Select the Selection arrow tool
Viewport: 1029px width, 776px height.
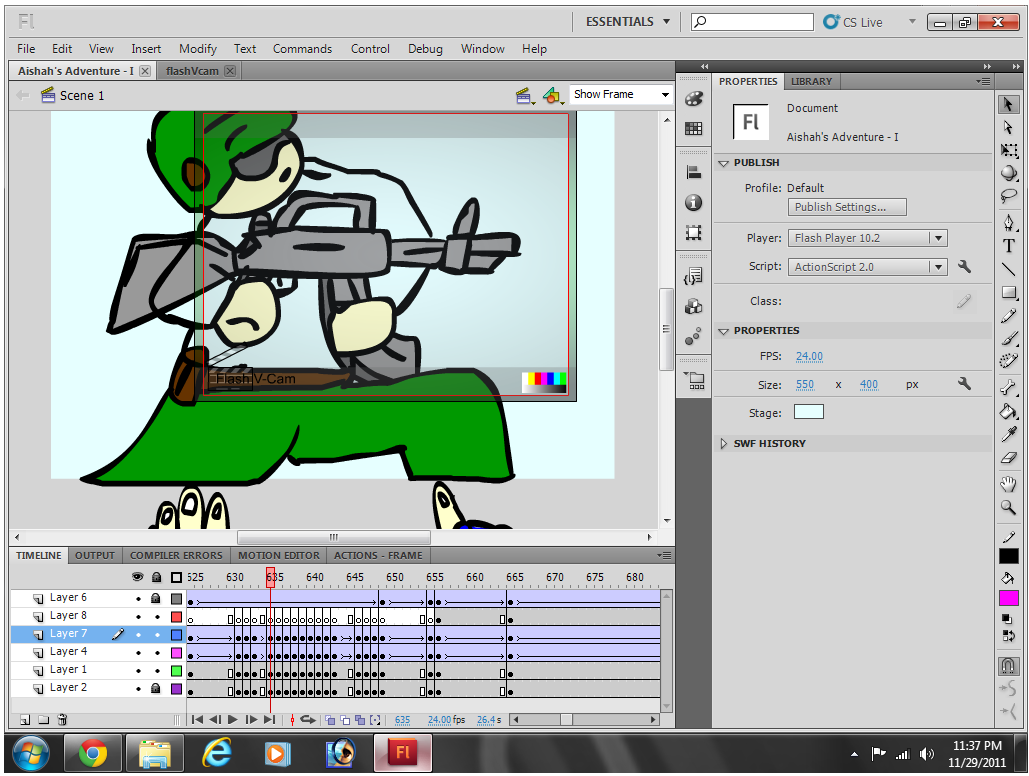click(x=1009, y=104)
